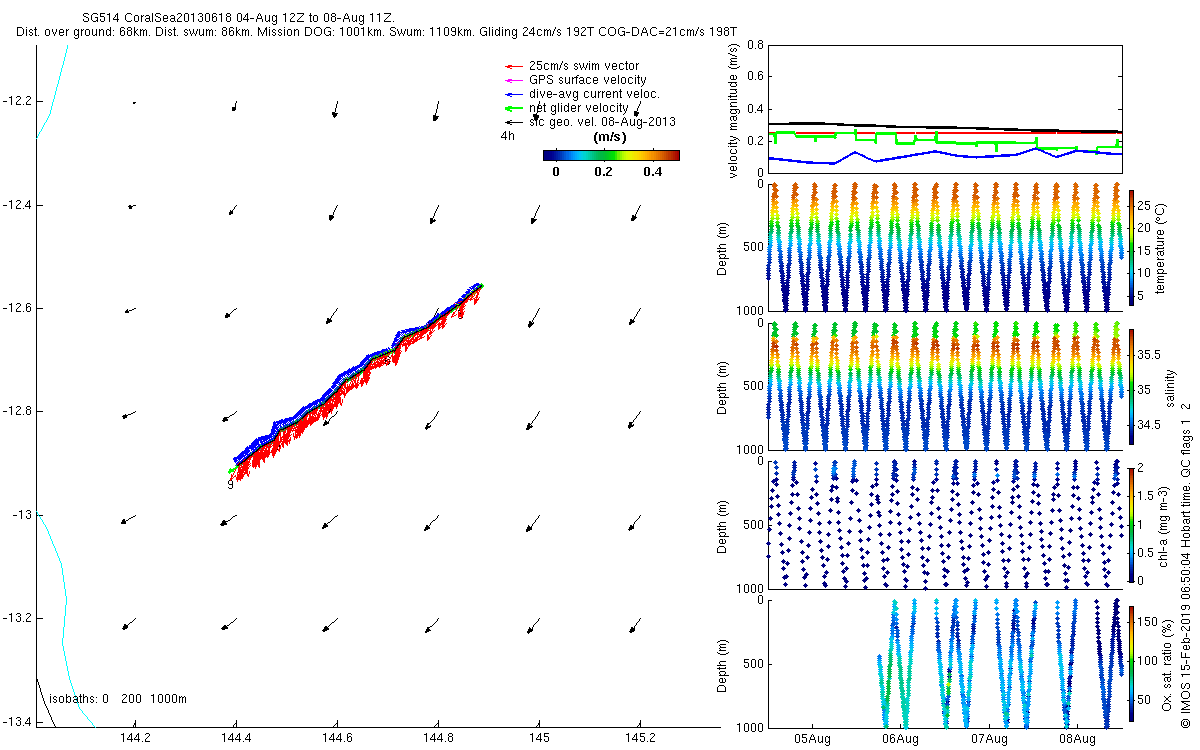Click the blue arrow beside dive-avg current veloc.
Viewport: 1200px width, 750px height.
tap(513, 94)
